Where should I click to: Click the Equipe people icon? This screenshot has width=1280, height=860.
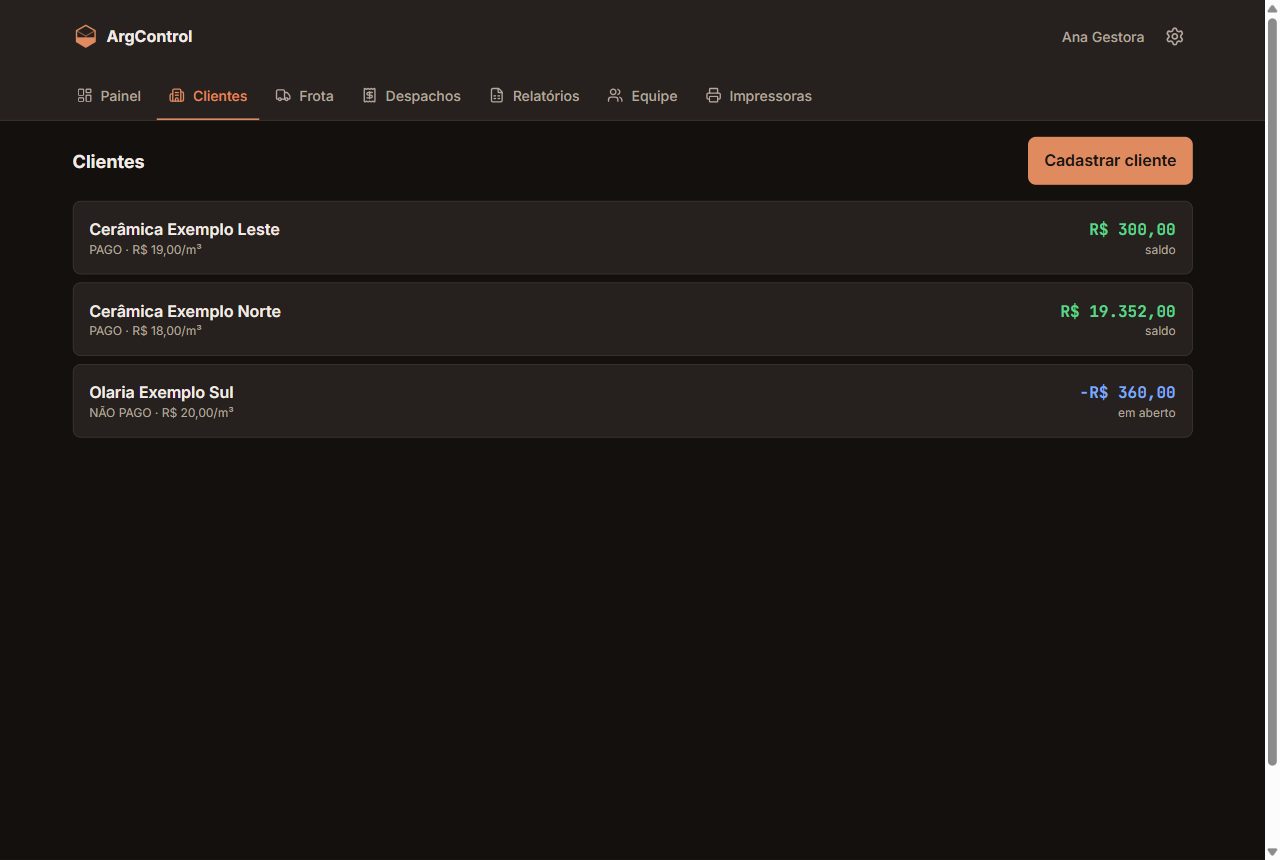(x=615, y=96)
